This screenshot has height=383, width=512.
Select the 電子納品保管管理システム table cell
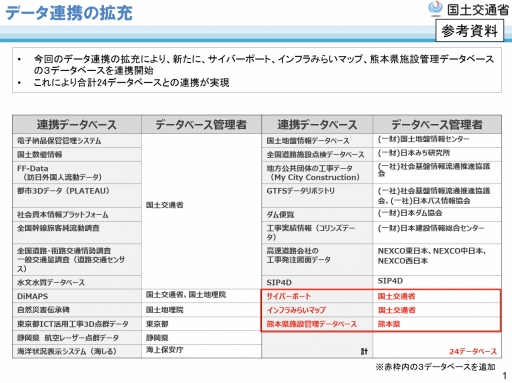pos(77,141)
